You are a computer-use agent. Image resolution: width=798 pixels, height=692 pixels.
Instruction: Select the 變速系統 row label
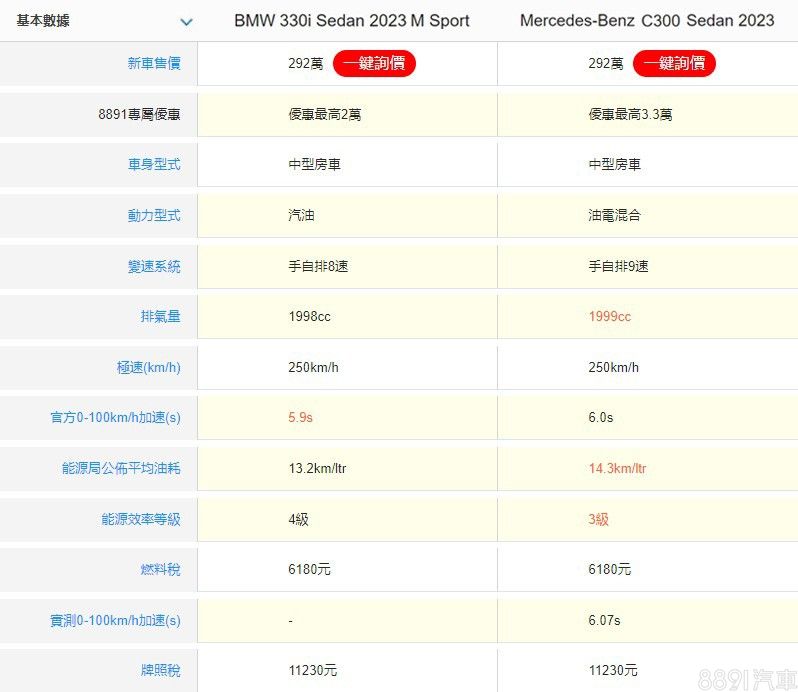[154, 266]
